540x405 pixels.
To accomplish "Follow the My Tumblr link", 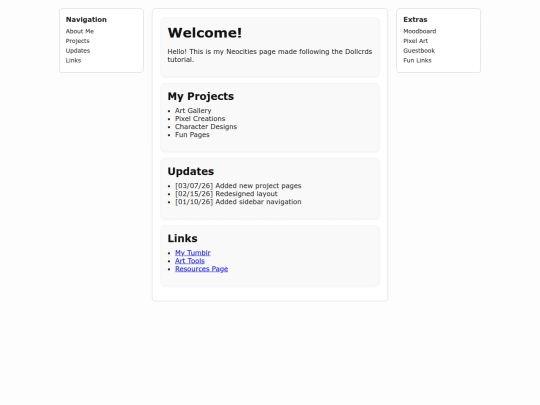I will click(x=193, y=253).
